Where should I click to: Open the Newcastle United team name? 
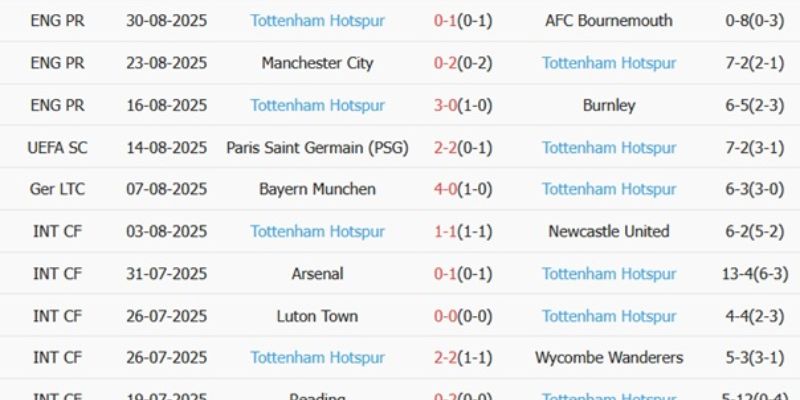point(608,231)
